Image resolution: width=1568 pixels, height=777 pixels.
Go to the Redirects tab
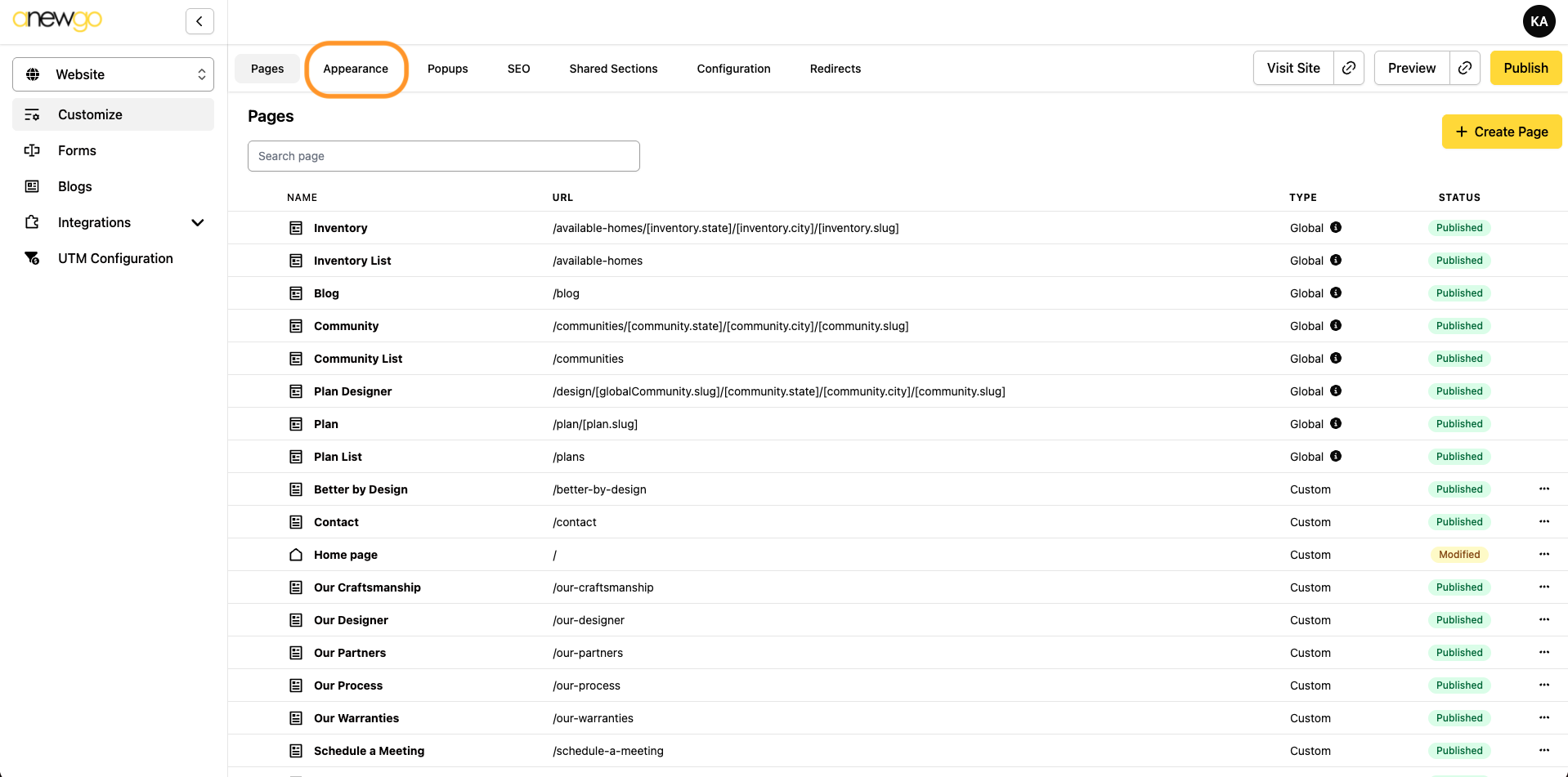pos(835,69)
